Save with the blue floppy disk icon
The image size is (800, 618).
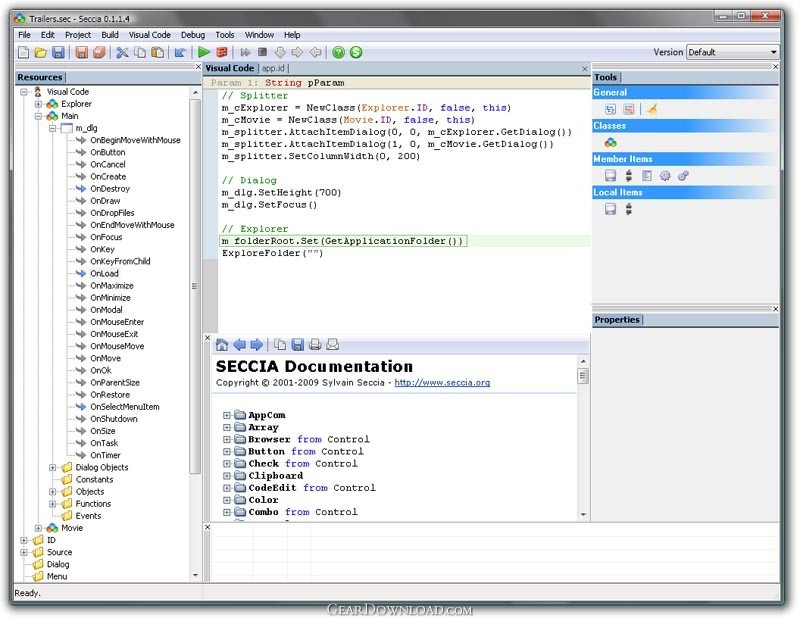point(58,52)
